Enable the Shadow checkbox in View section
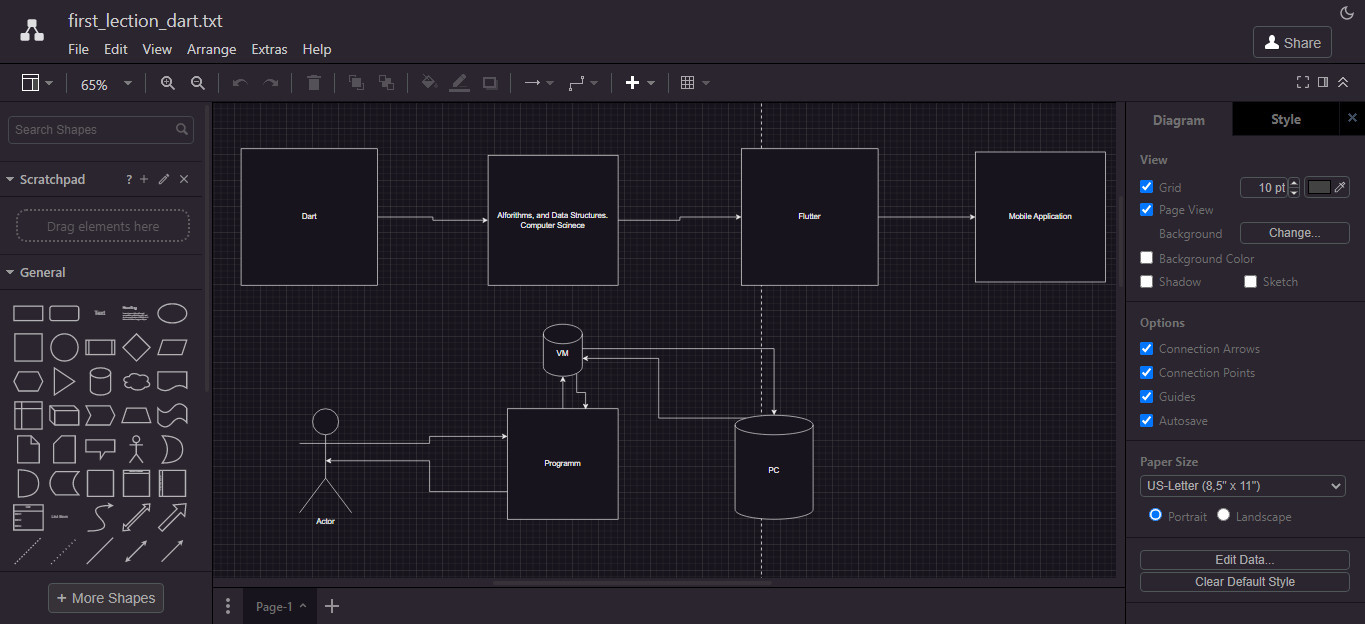This screenshot has height=624, width=1365. tap(1147, 282)
